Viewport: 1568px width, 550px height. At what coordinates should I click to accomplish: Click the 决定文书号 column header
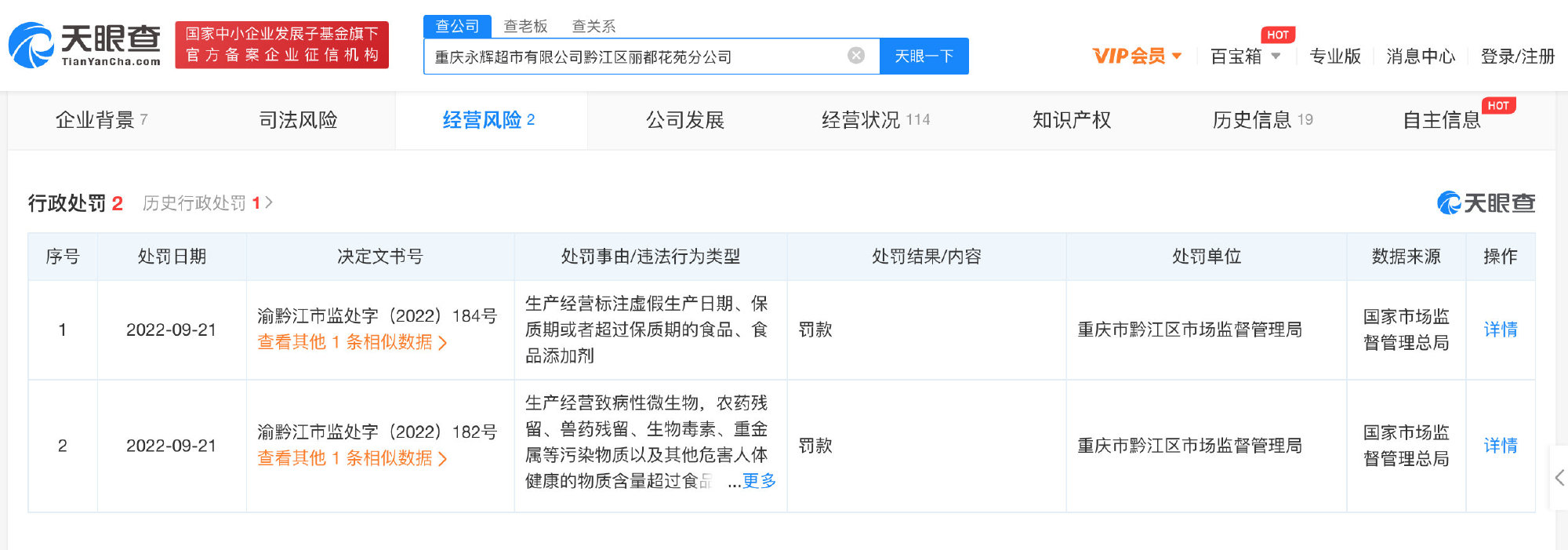pyautogui.click(x=380, y=257)
